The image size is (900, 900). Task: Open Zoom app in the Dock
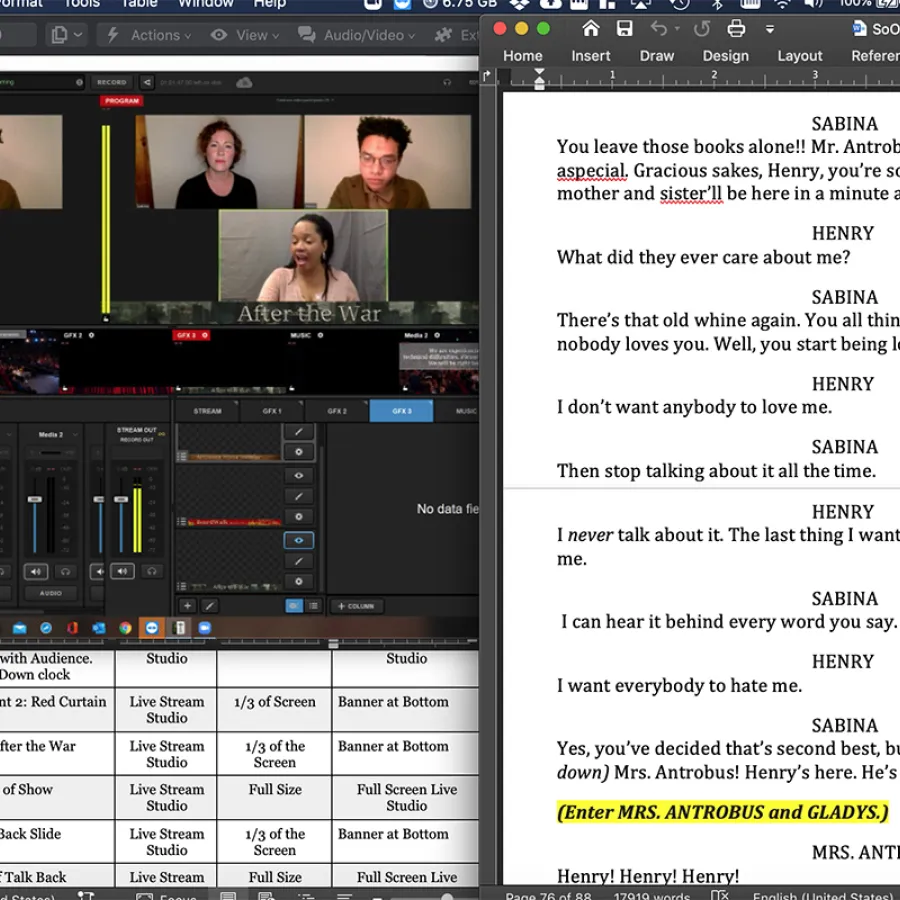[x=203, y=628]
